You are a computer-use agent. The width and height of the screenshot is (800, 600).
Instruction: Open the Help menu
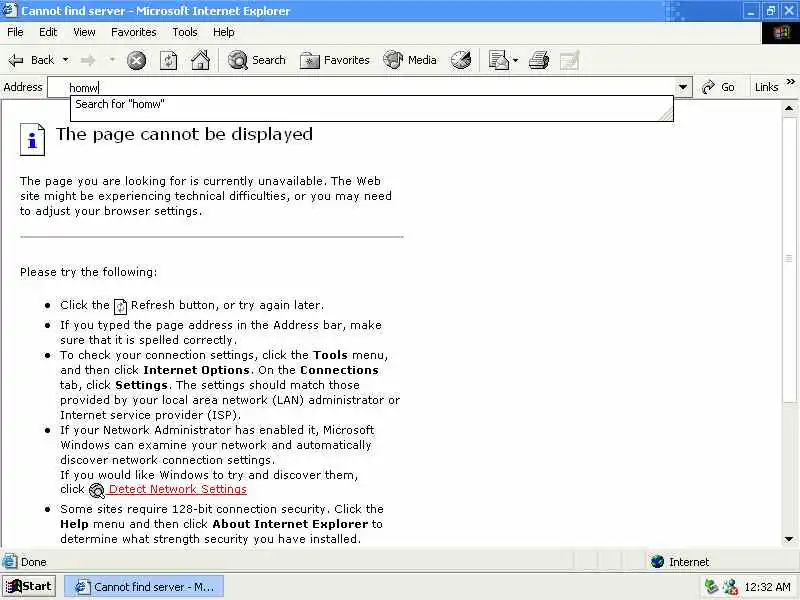pos(223,32)
